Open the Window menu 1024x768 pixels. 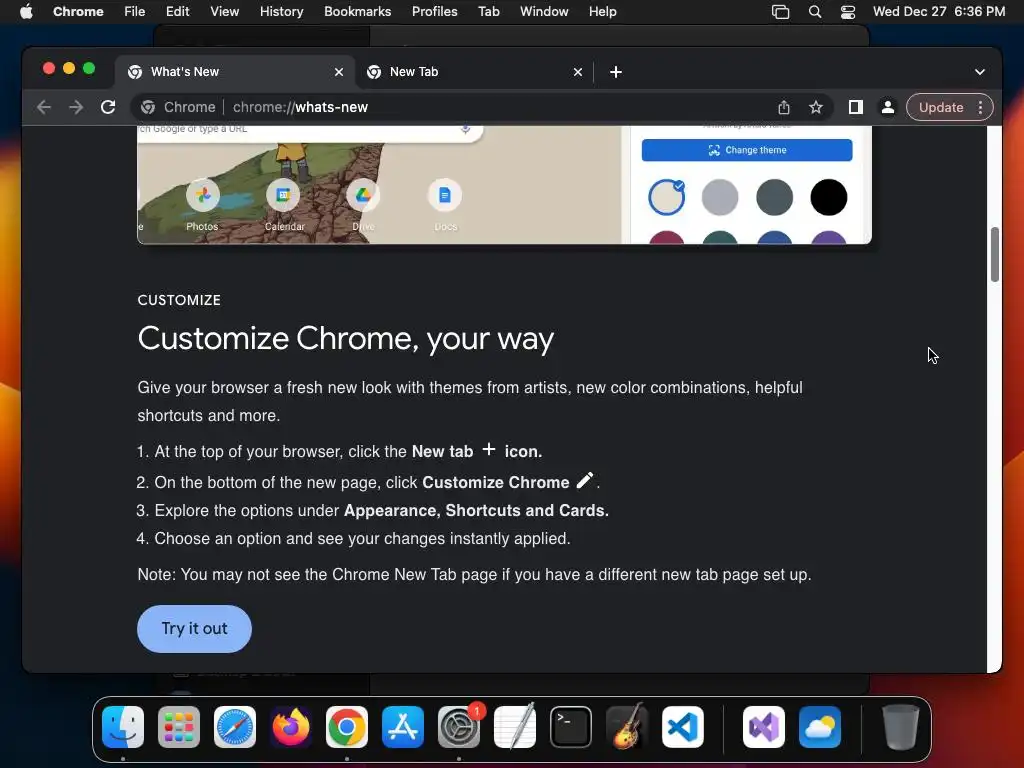[x=544, y=12]
